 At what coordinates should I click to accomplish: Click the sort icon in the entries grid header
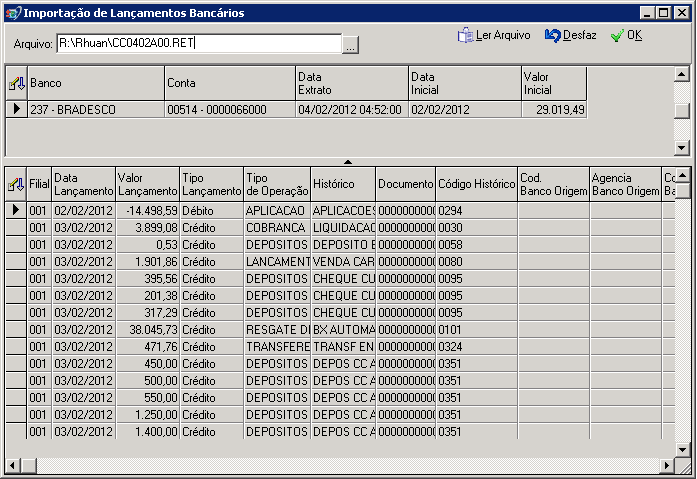pyautogui.click(x=16, y=184)
